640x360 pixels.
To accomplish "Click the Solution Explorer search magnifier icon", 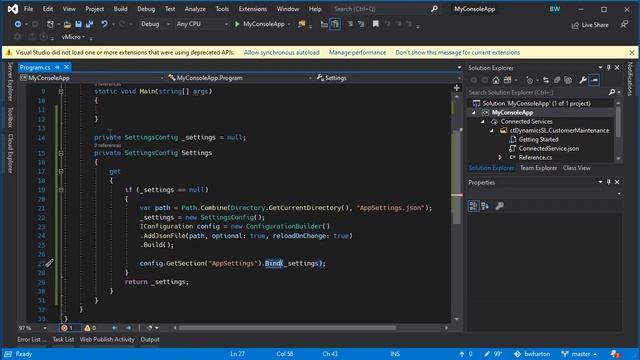I will tap(612, 92).
